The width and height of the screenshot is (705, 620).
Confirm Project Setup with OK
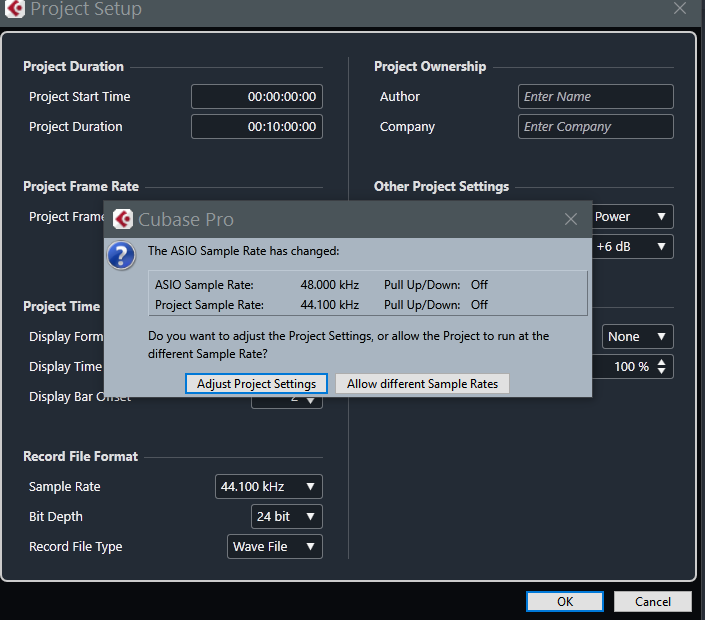click(x=565, y=601)
